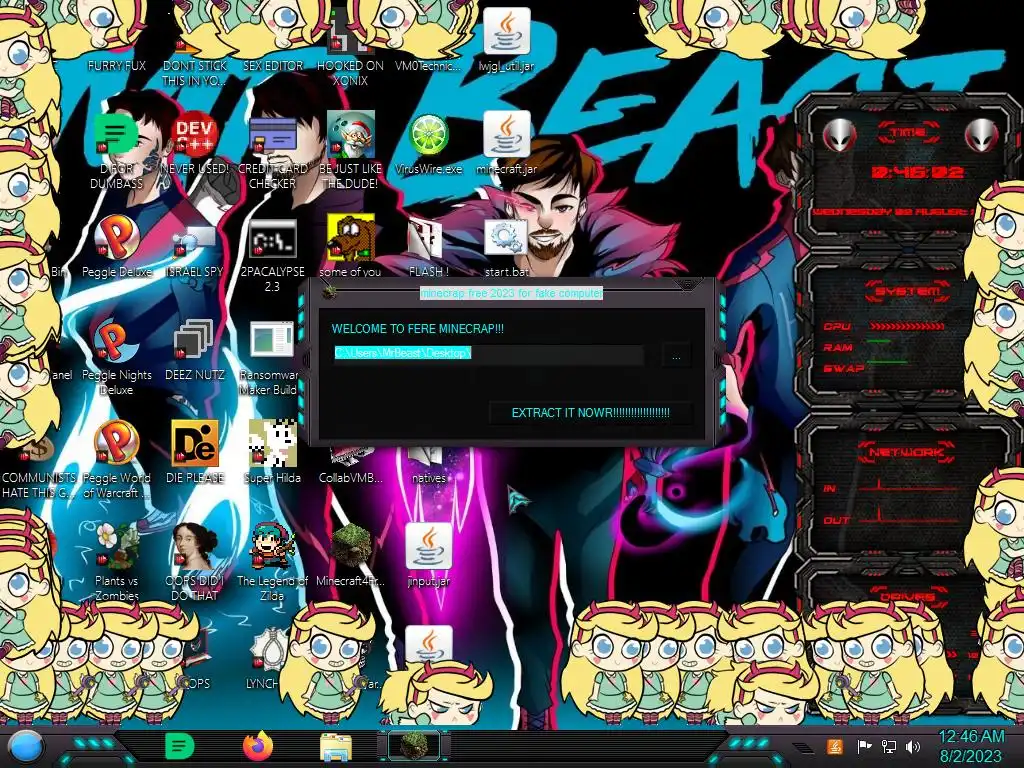This screenshot has height=768, width=1024.
Task: Click the volume speaker tray icon
Action: pyautogui.click(x=913, y=746)
